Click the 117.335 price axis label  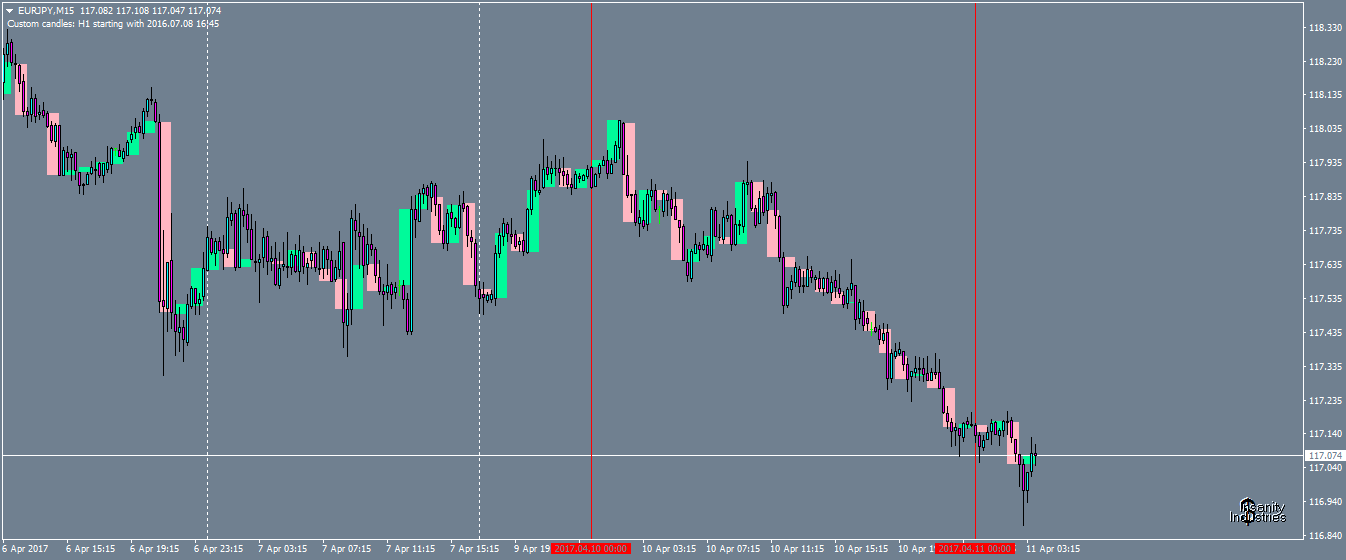(1325, 367)
